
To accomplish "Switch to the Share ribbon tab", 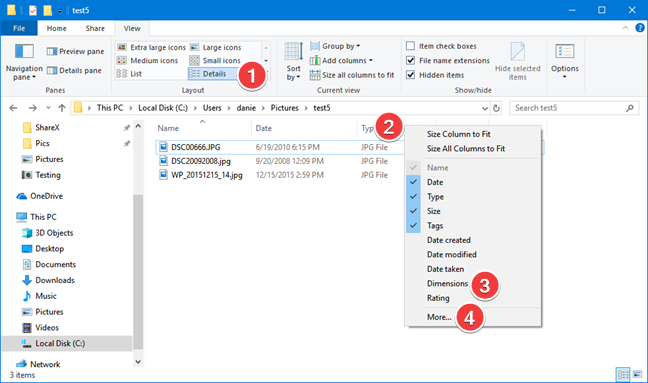I will [x=95, y=28].
